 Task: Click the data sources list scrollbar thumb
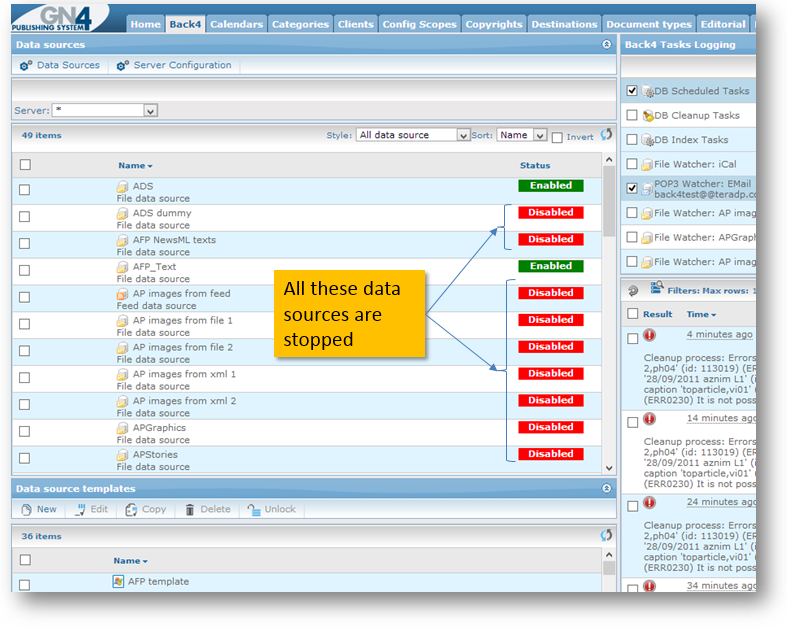[609, 201]
